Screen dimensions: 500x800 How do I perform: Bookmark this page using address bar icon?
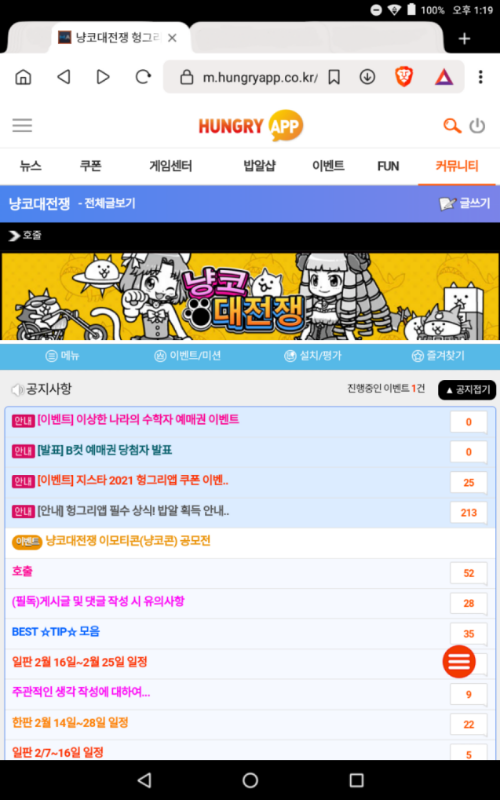pyautogui.click(x=334, y=77)
